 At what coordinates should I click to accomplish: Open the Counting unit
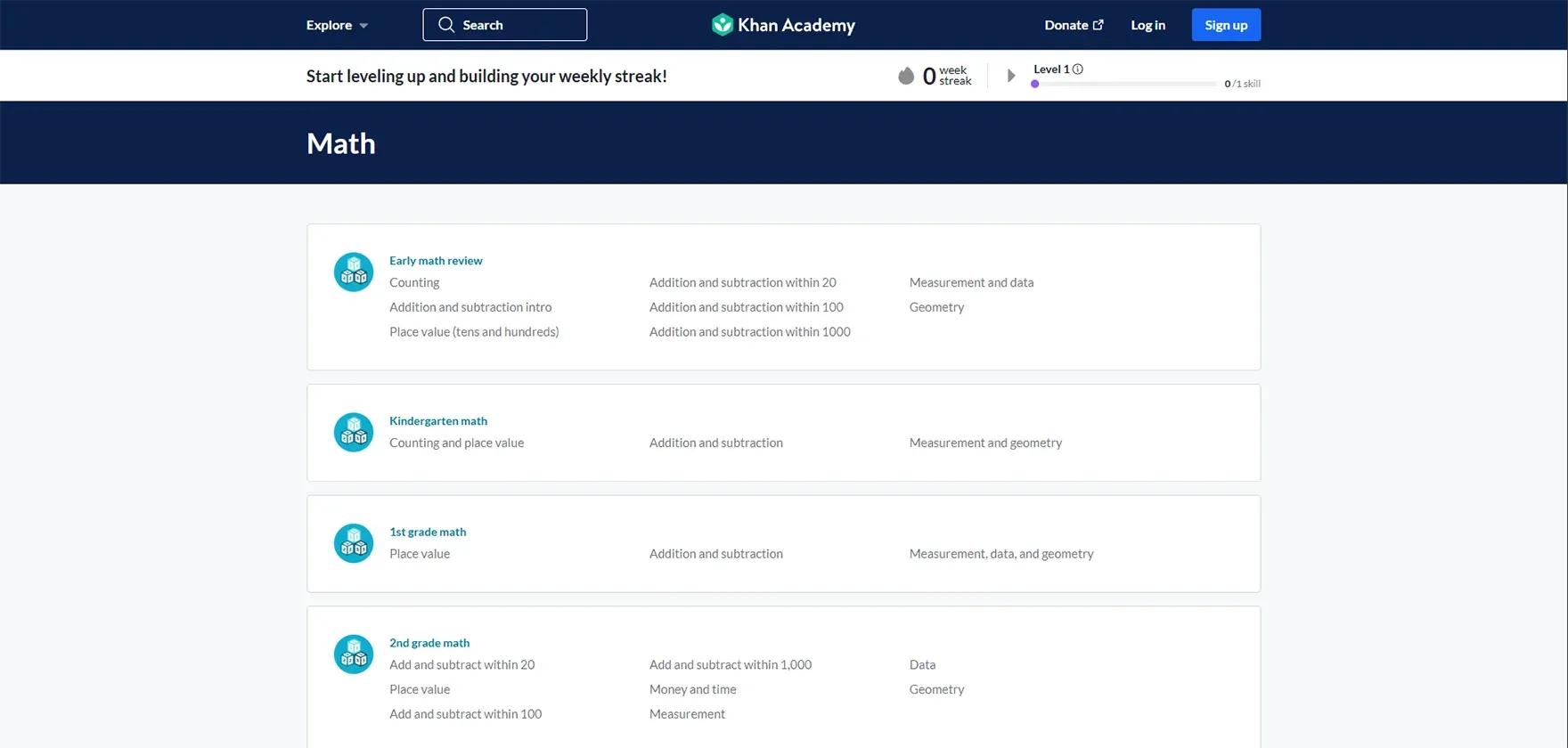click(414, 283)
